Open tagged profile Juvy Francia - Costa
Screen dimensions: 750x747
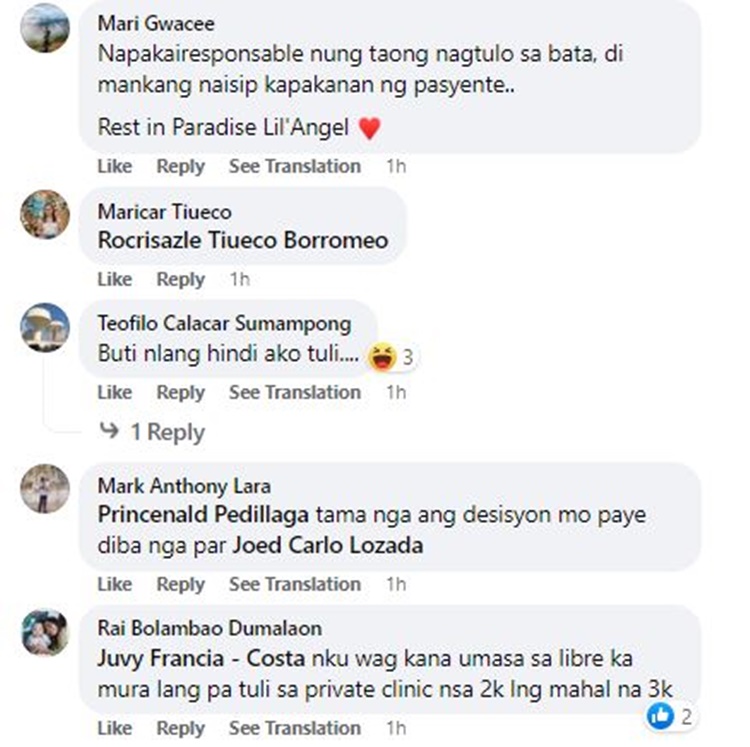click(201, 658)
